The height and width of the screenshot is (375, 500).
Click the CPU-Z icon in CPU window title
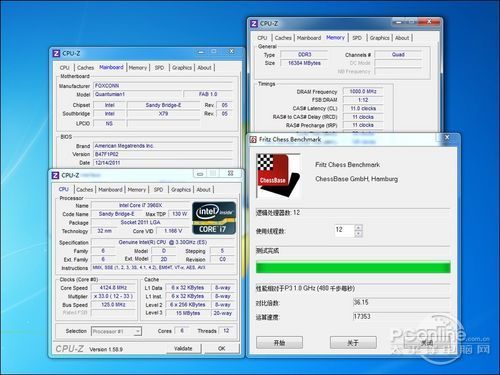(x=55, y=175)
